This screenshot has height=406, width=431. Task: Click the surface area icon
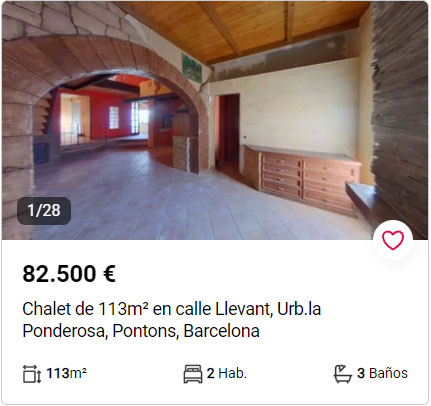(x=32, y=374)
